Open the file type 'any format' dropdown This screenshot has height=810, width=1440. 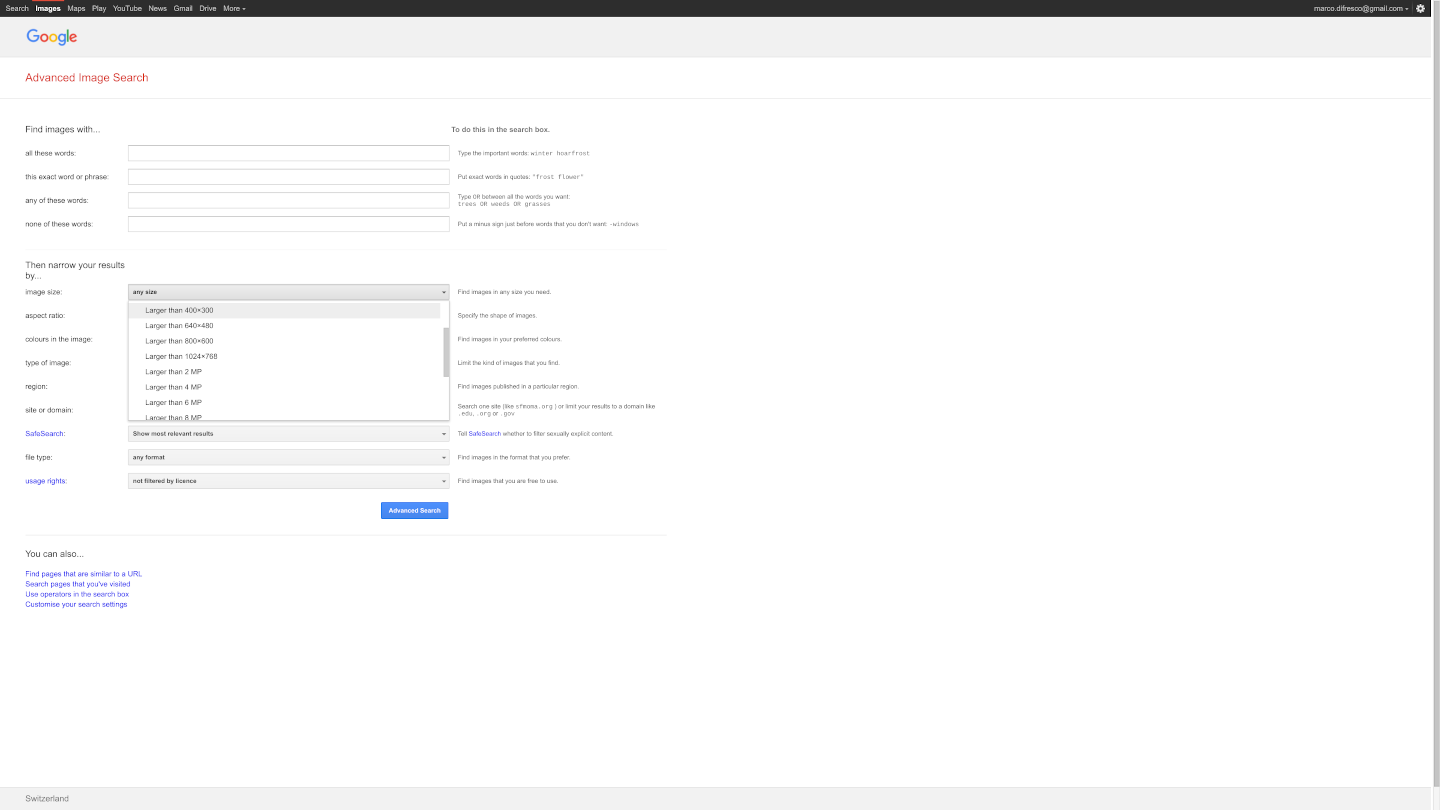[289, 457]
